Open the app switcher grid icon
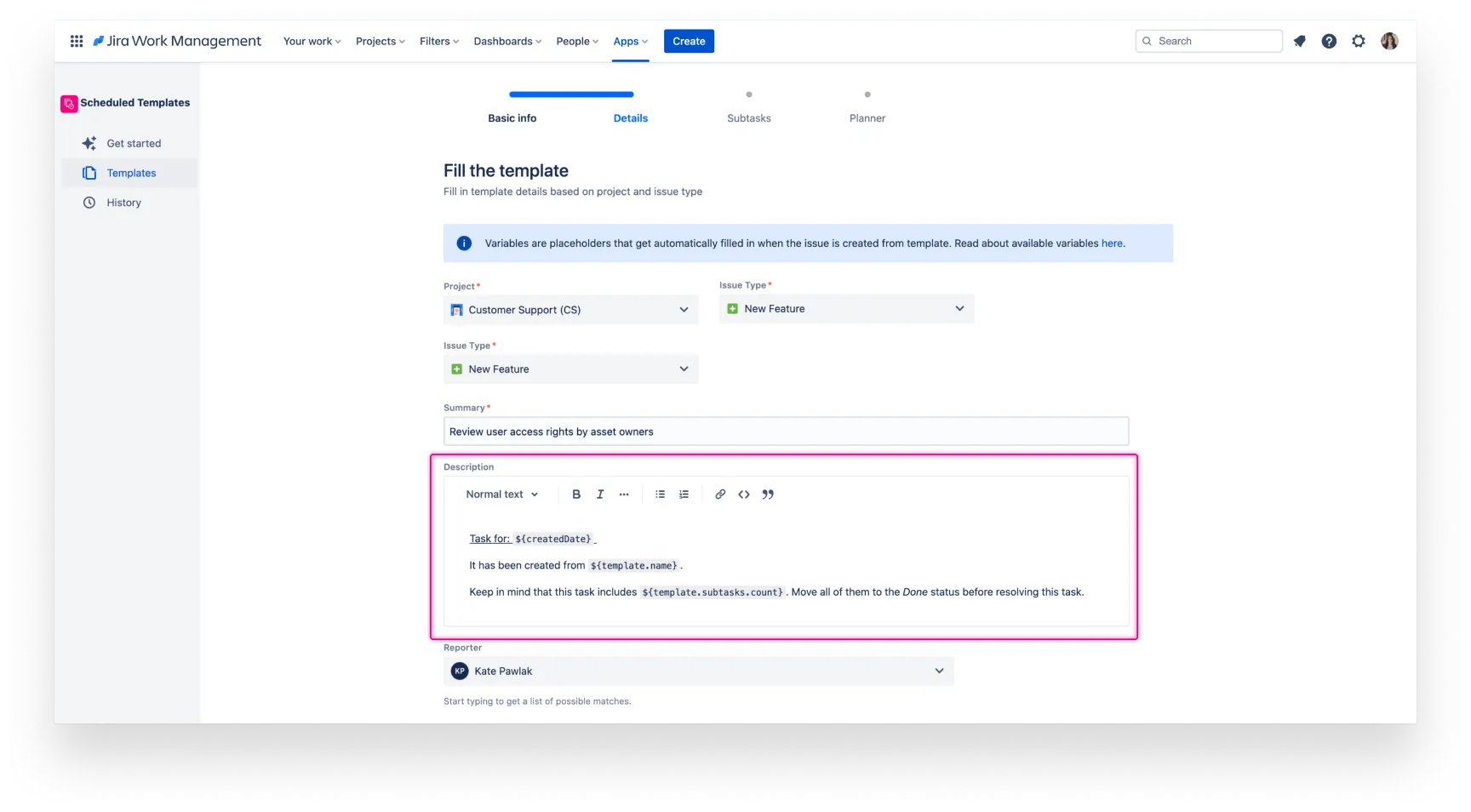 (76, 40)
